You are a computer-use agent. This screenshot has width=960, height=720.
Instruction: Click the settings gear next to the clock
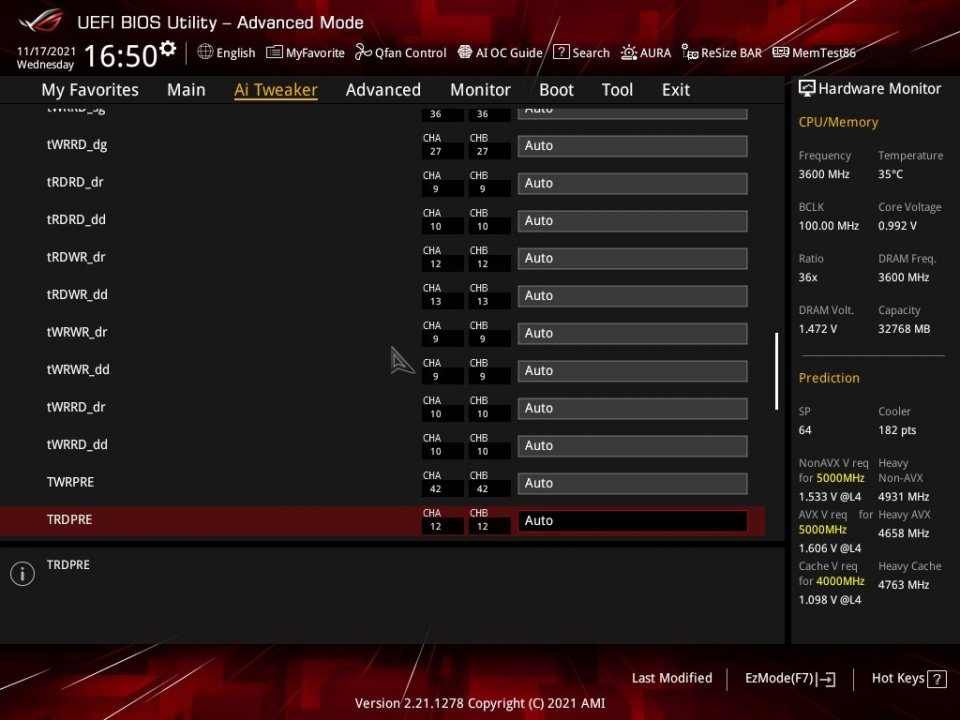(168, 48)
